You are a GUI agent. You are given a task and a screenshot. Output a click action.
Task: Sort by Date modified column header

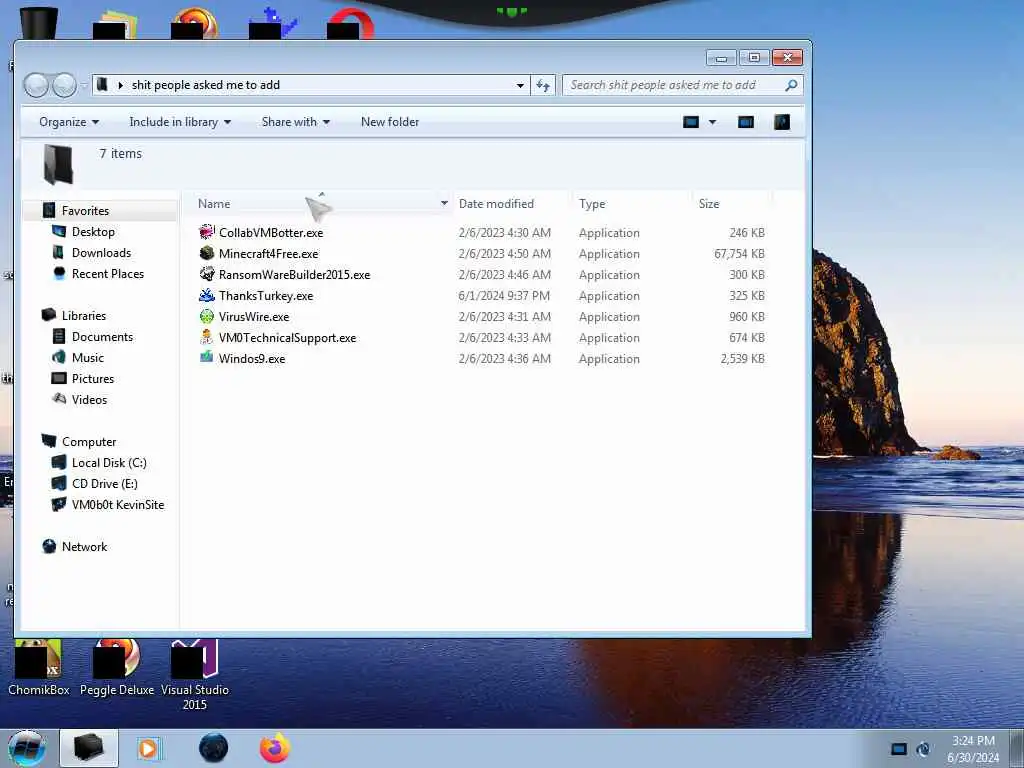(496, 204)
